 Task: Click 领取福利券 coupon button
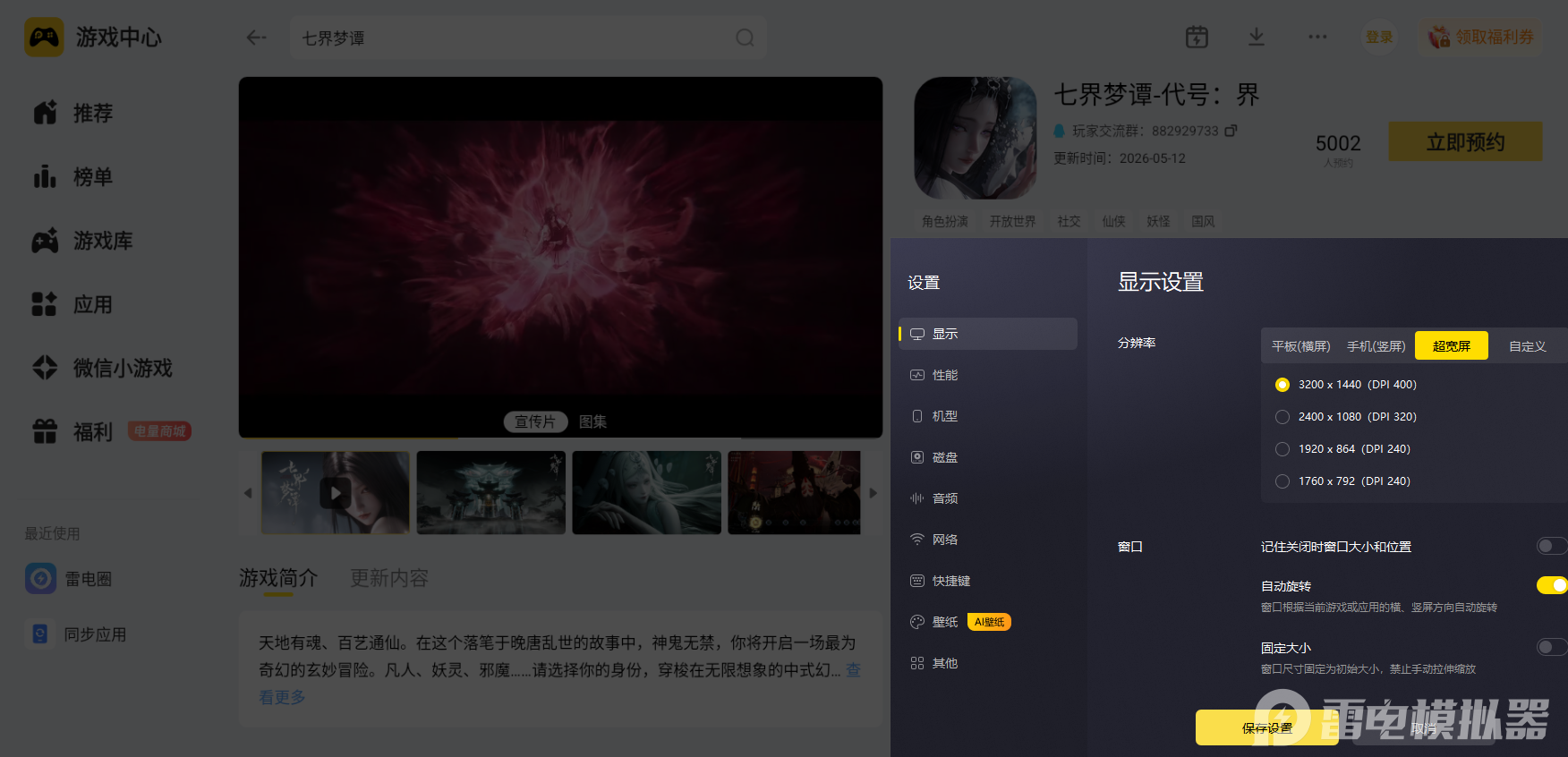click(1480, 37)
